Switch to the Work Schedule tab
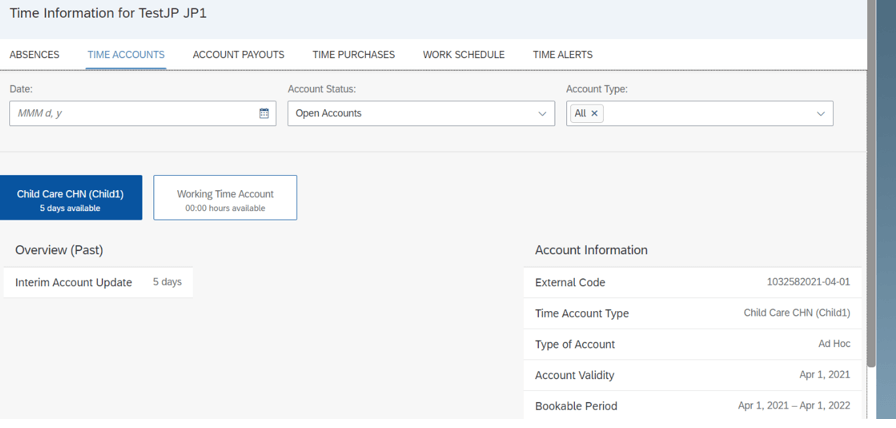Viewport: 896px width, 428px height. (463, 55)
